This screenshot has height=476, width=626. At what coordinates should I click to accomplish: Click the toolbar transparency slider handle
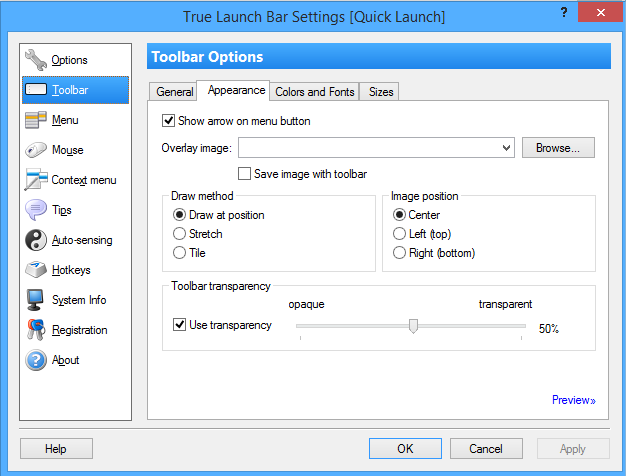coord(413,325)
